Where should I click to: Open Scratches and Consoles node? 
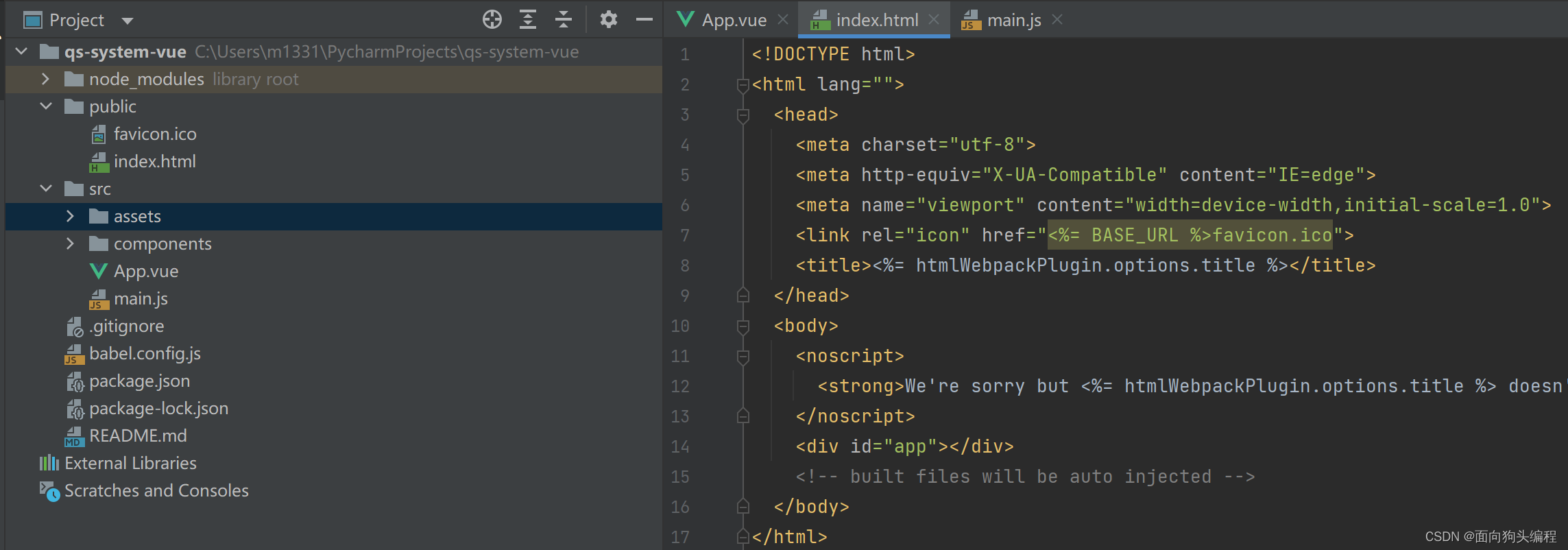tap(156, 490)
